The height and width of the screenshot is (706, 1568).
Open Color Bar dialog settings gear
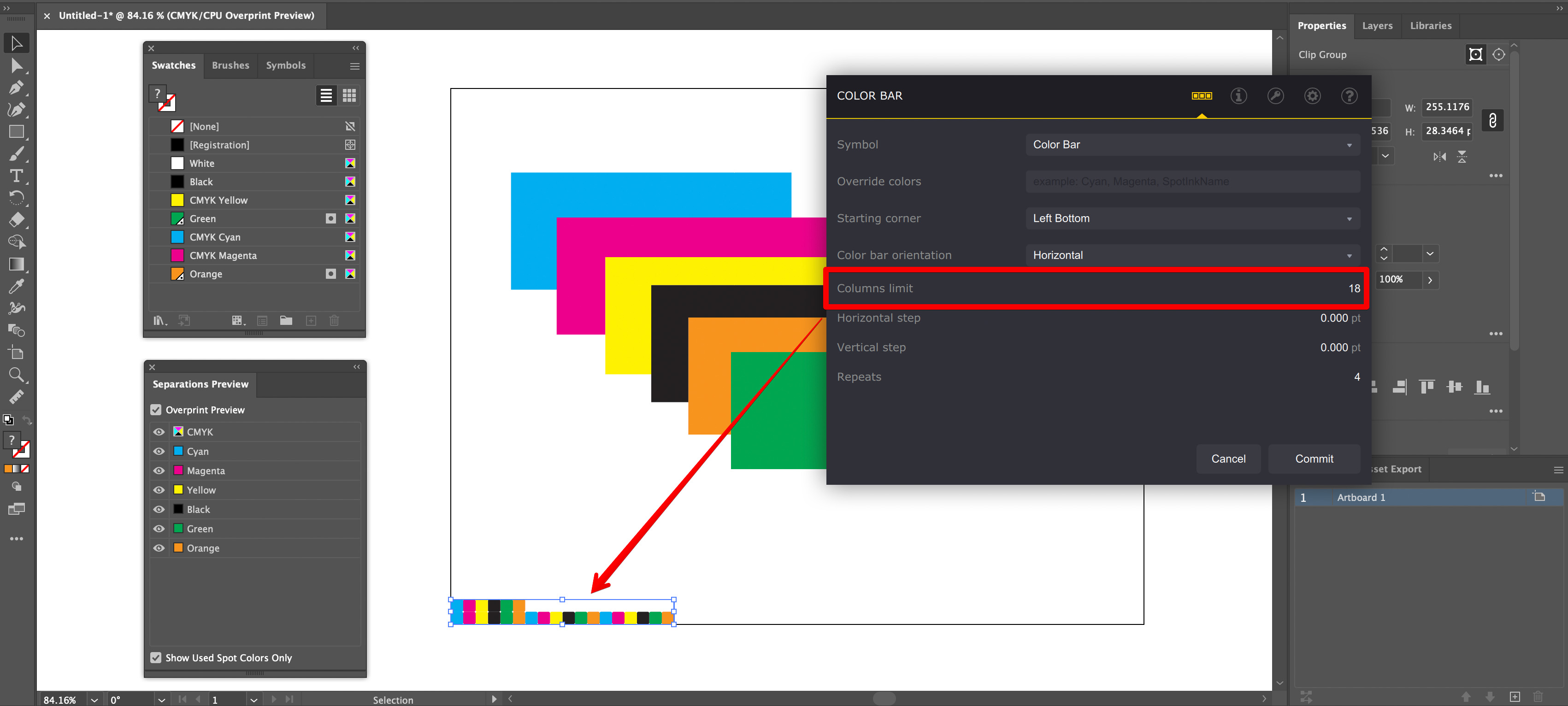1312,95
